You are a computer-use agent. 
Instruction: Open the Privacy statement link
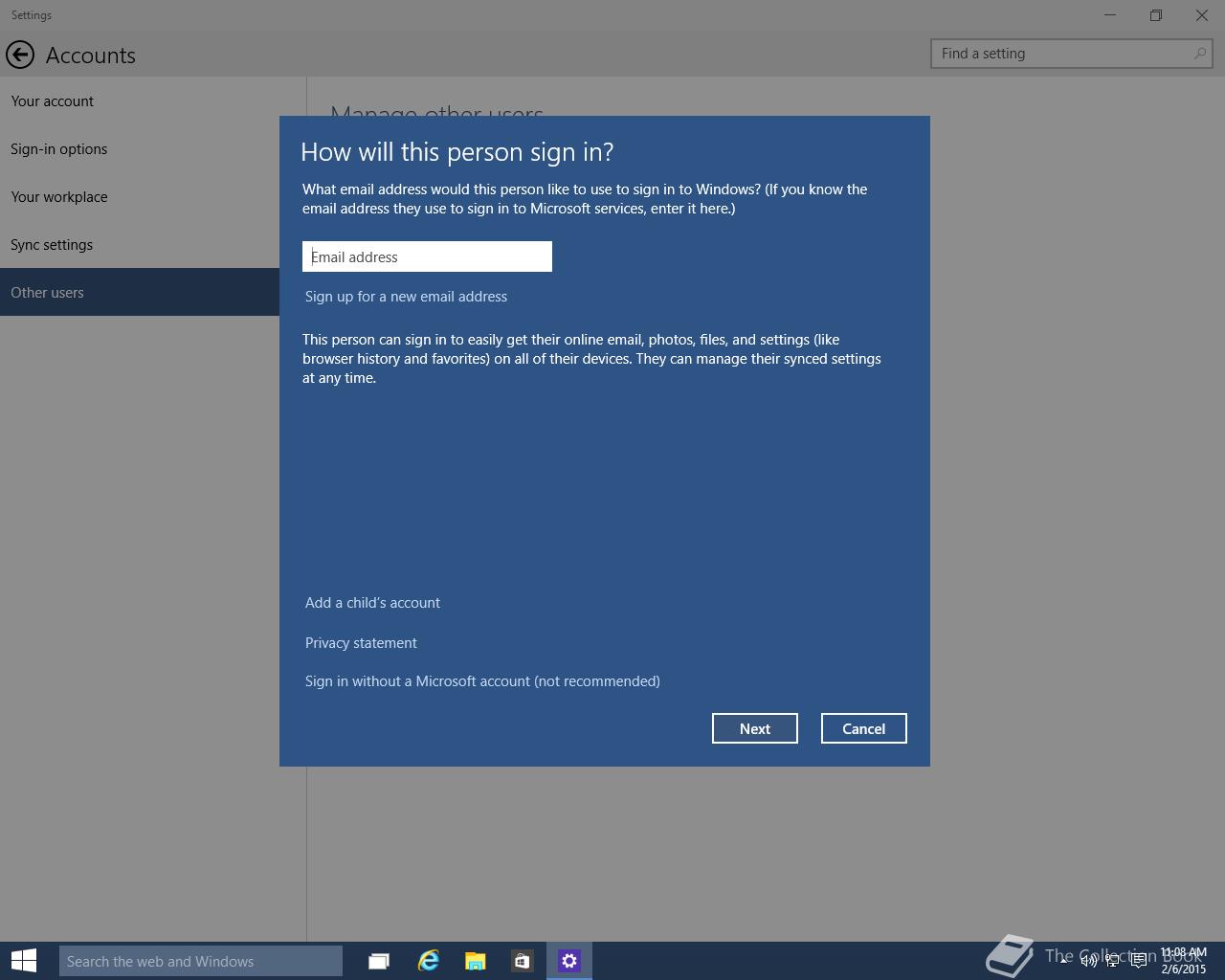click(x=361, y=643)
